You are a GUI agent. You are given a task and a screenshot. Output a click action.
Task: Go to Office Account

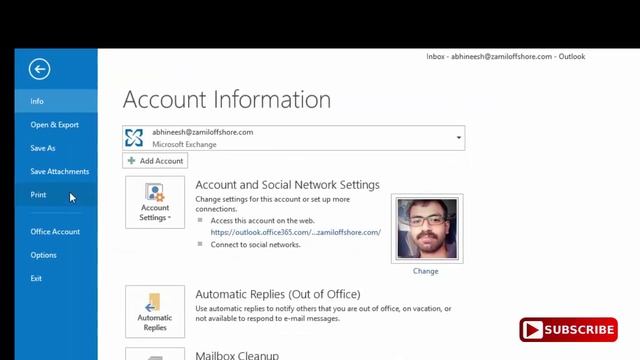click(x=56, y=231)
